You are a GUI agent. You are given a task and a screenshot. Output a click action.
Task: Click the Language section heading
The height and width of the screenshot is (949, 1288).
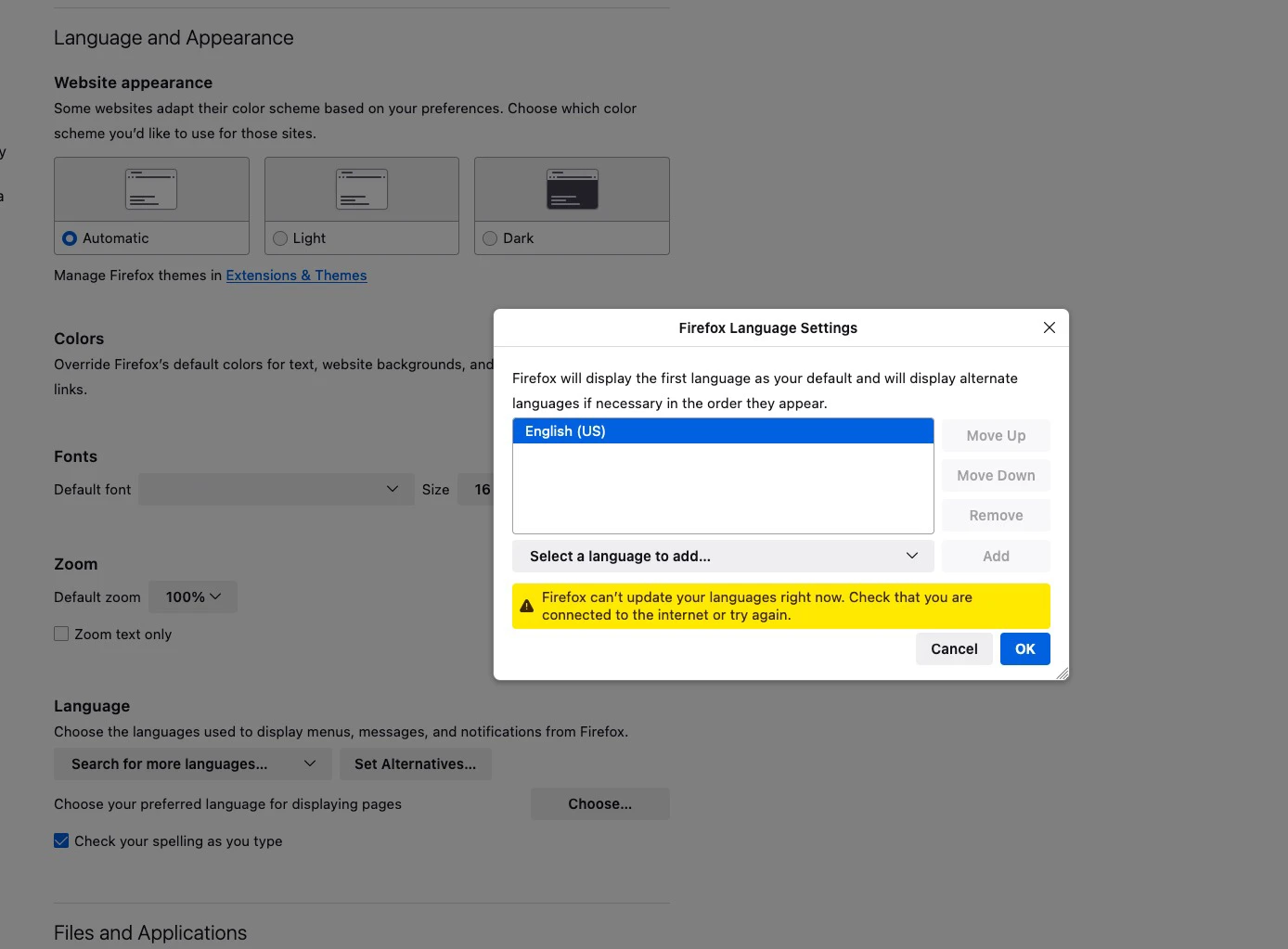click(92, 706)
